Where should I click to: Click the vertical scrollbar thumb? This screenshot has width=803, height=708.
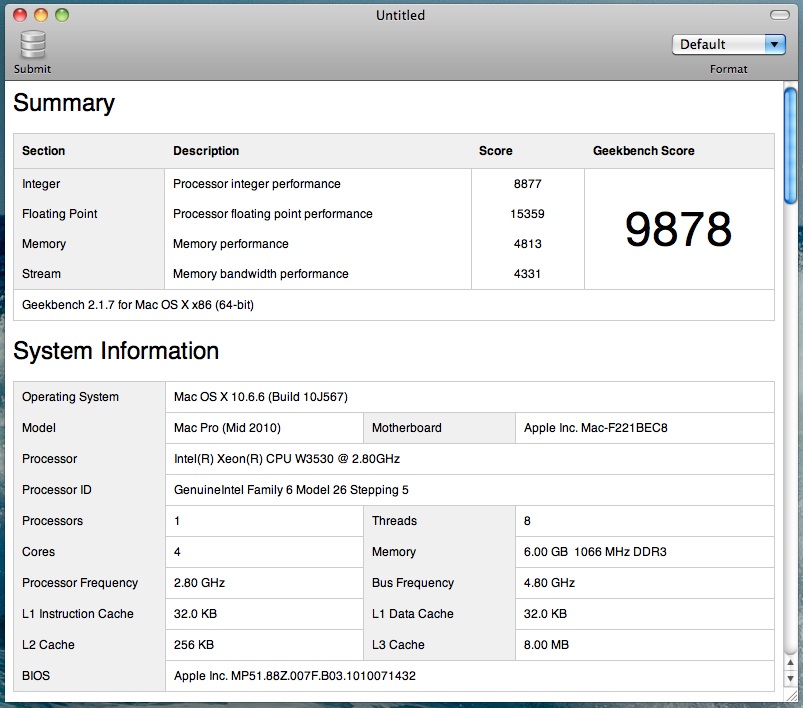(791, 146)
